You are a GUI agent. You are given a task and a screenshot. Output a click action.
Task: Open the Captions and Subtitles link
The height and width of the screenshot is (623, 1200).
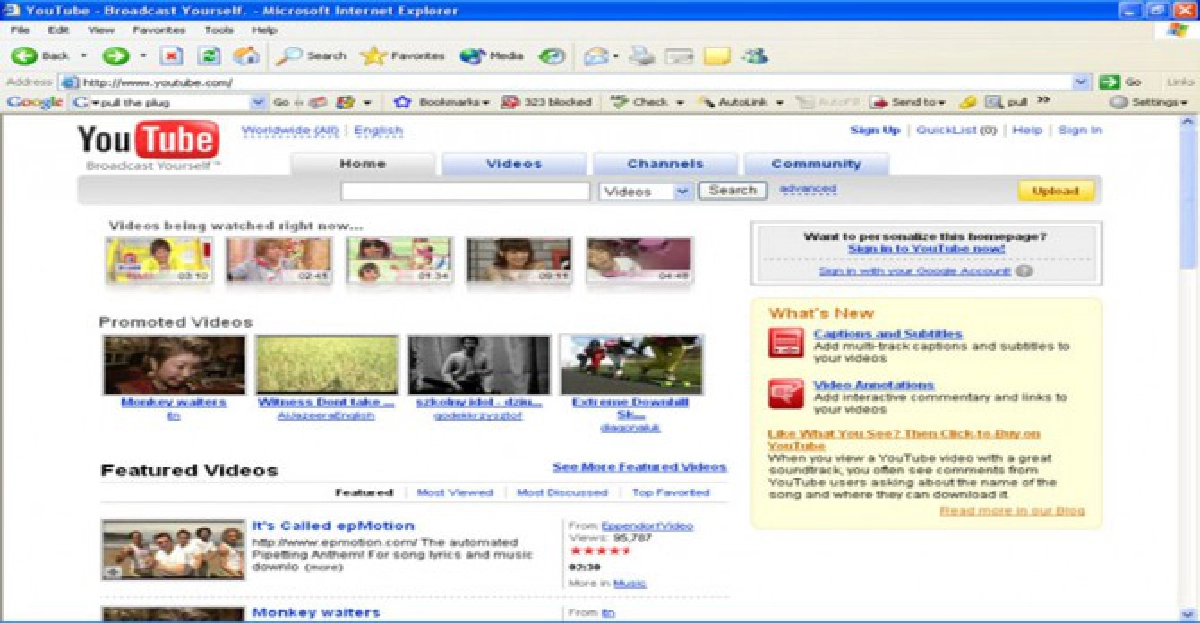point(888,334)
